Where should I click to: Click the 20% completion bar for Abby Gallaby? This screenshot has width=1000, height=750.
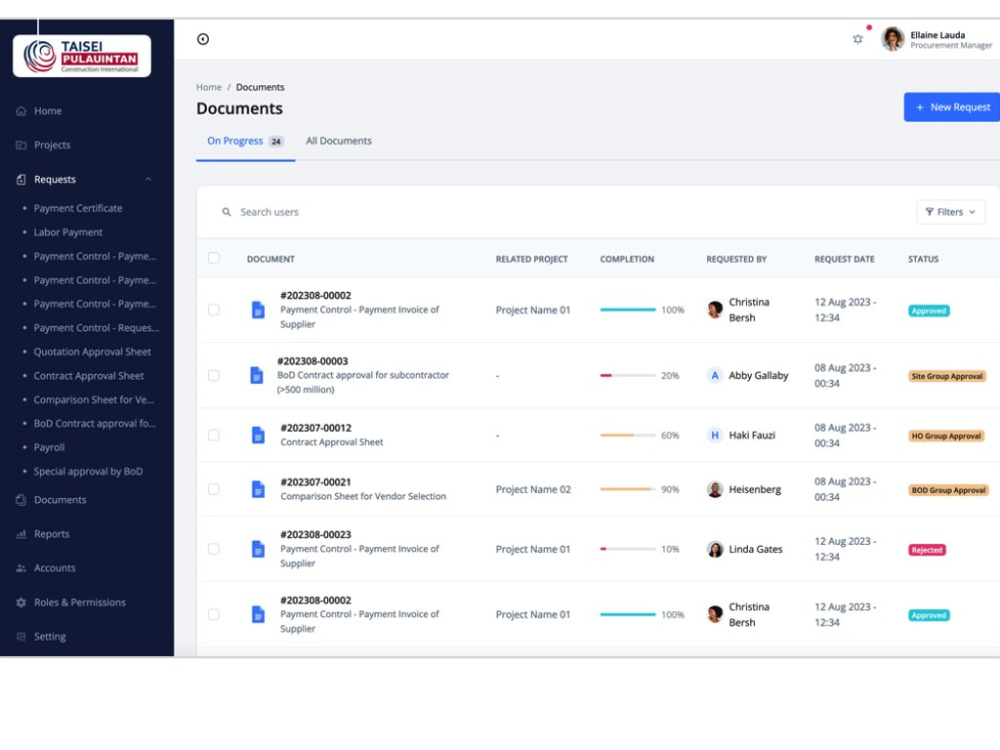(628, 376)
